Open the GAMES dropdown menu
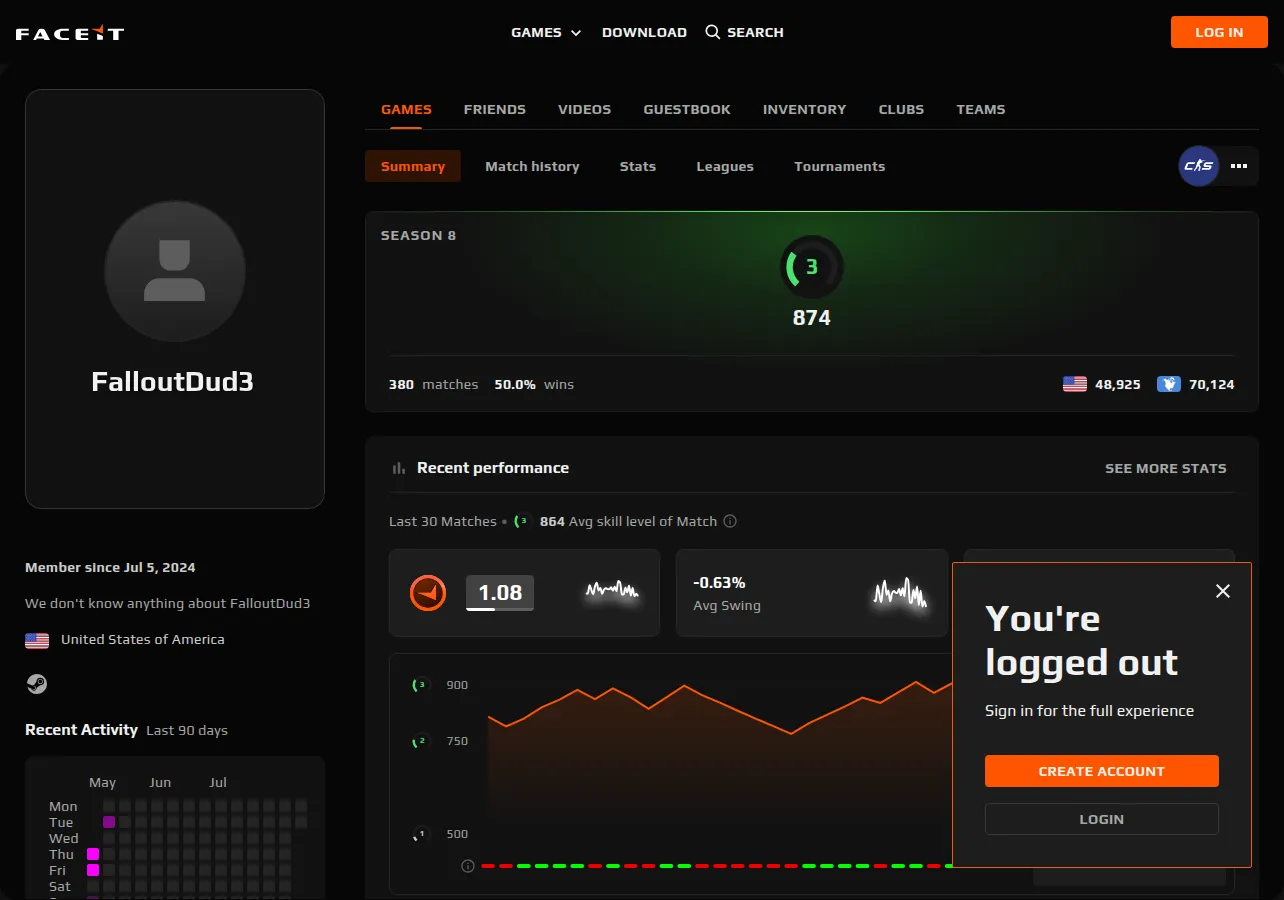The width and height of the screenshot is (1284, 900). point(546,32)
